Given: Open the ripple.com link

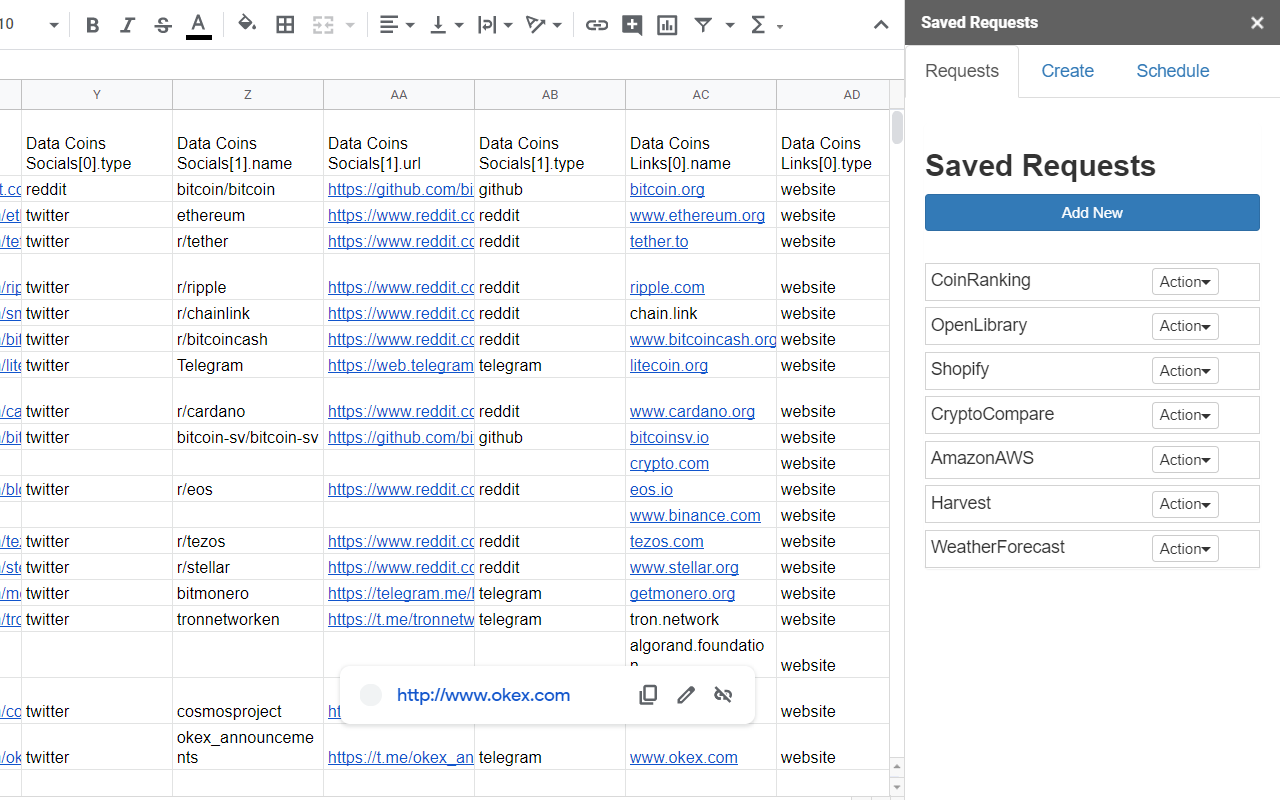Looking at the screenshot, I should 667,288.
